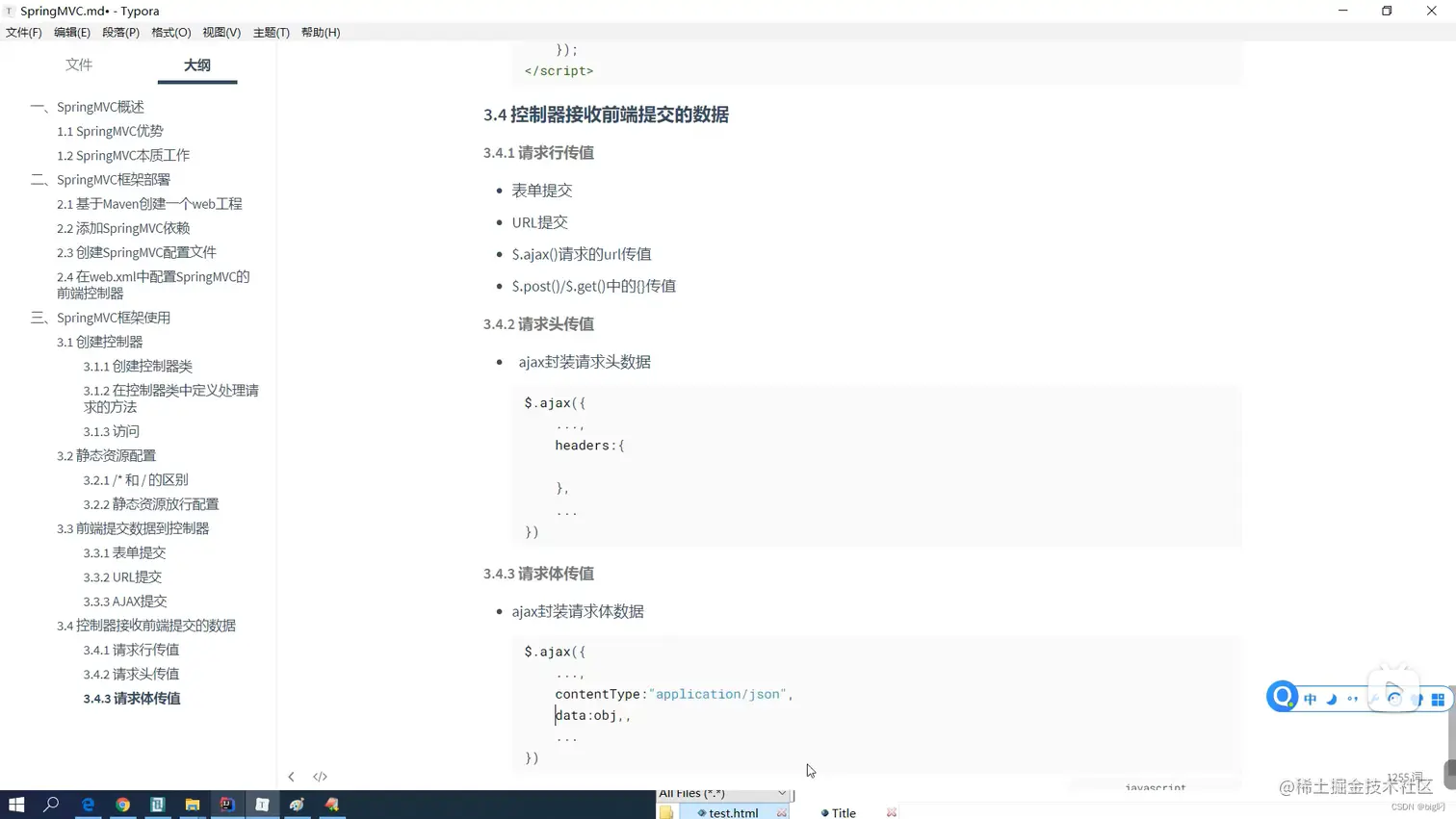Open the paint palette app in taskbar
1456x819 pixels.
click(297, 805)
